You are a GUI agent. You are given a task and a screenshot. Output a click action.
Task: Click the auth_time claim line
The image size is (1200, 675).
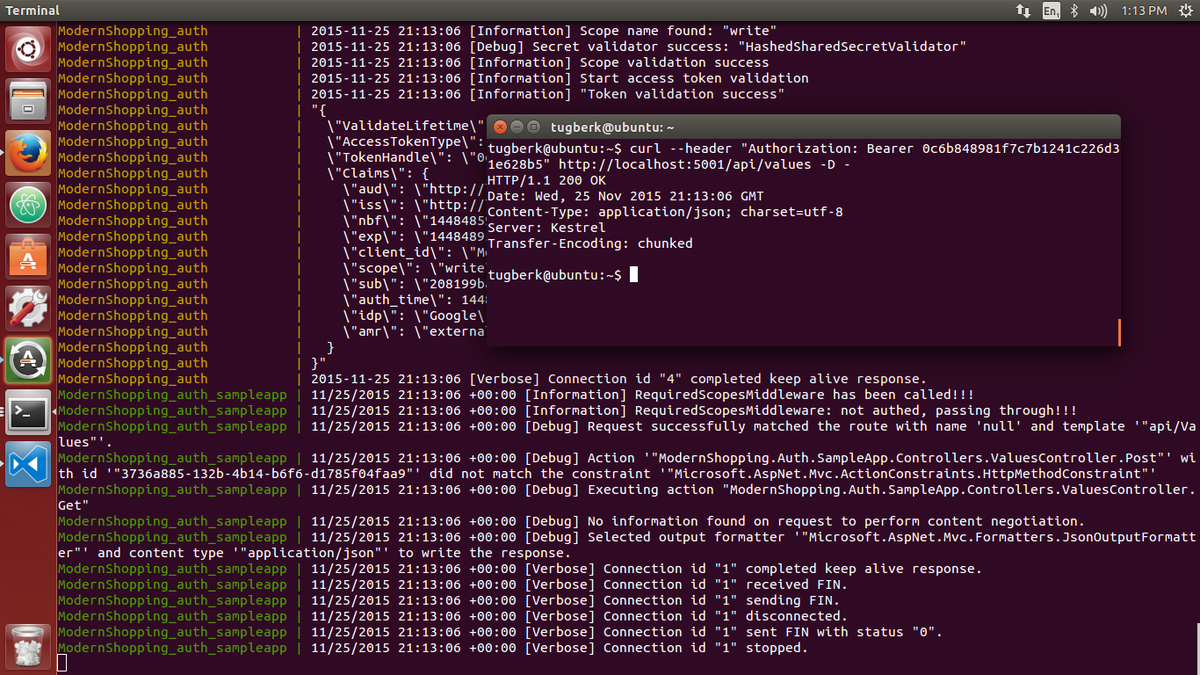(414, 299)
